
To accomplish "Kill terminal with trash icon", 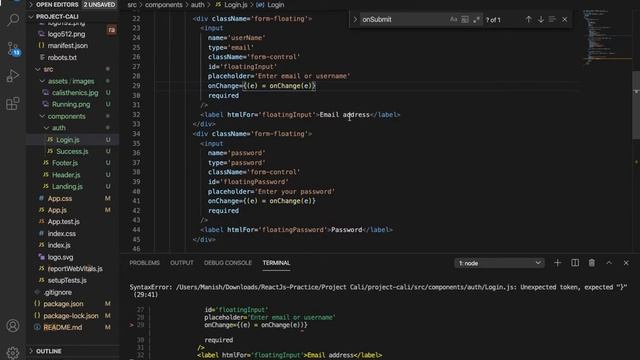I will point(592,263).
